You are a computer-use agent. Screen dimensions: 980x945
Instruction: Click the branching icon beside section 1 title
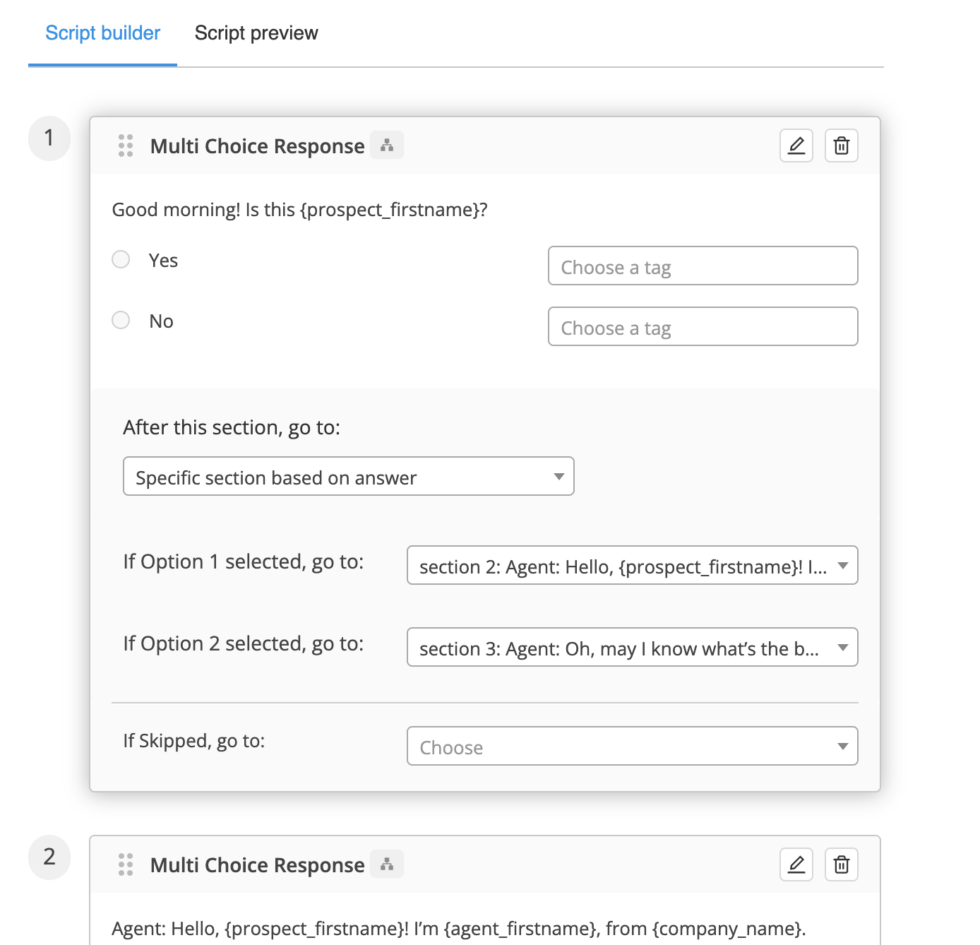coord(387,146)
